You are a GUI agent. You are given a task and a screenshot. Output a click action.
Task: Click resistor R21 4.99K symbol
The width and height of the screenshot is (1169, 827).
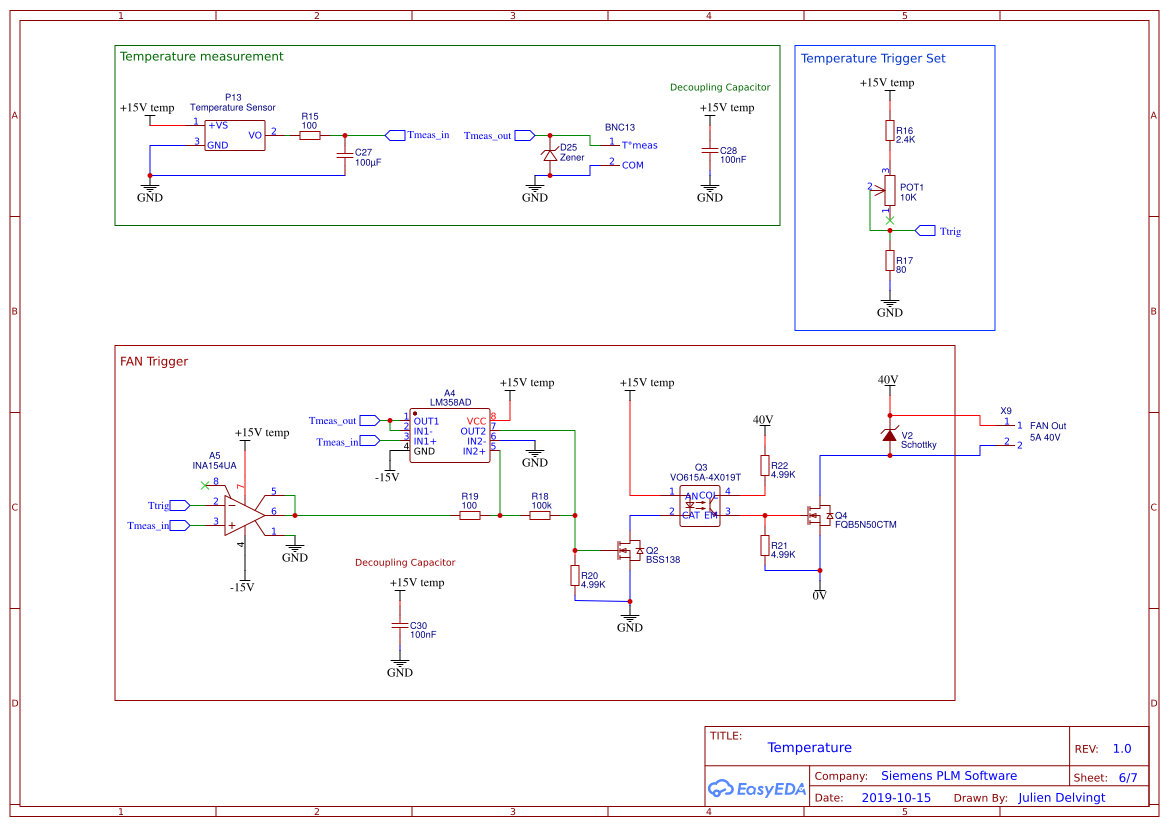(765, 545)
